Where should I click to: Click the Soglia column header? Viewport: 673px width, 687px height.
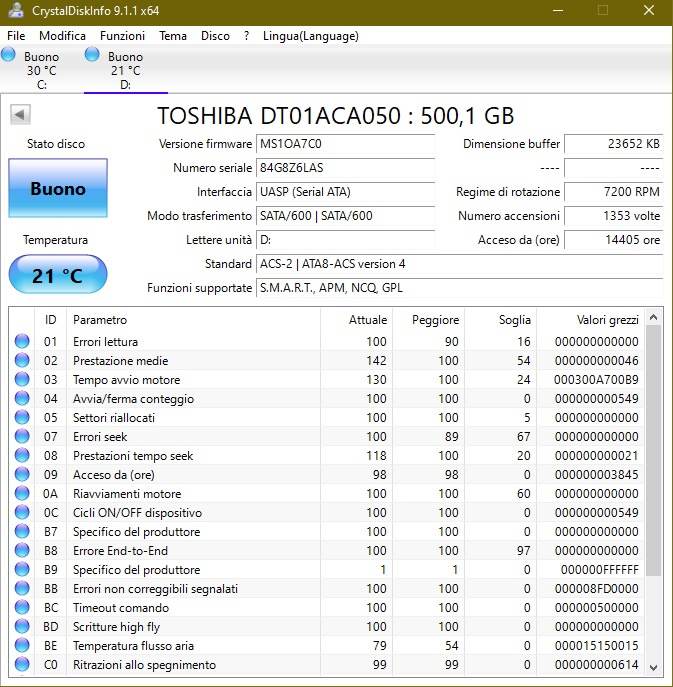tap(500, 319)
